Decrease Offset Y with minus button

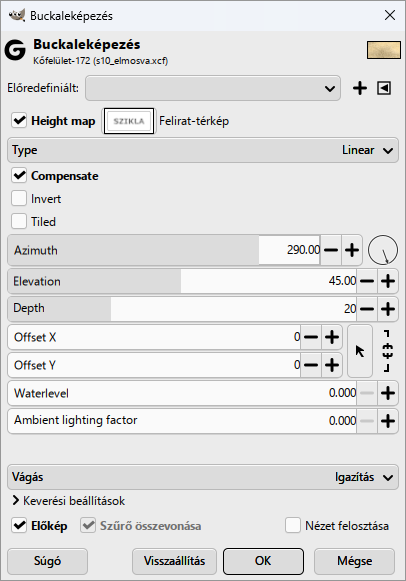(310, 365)
